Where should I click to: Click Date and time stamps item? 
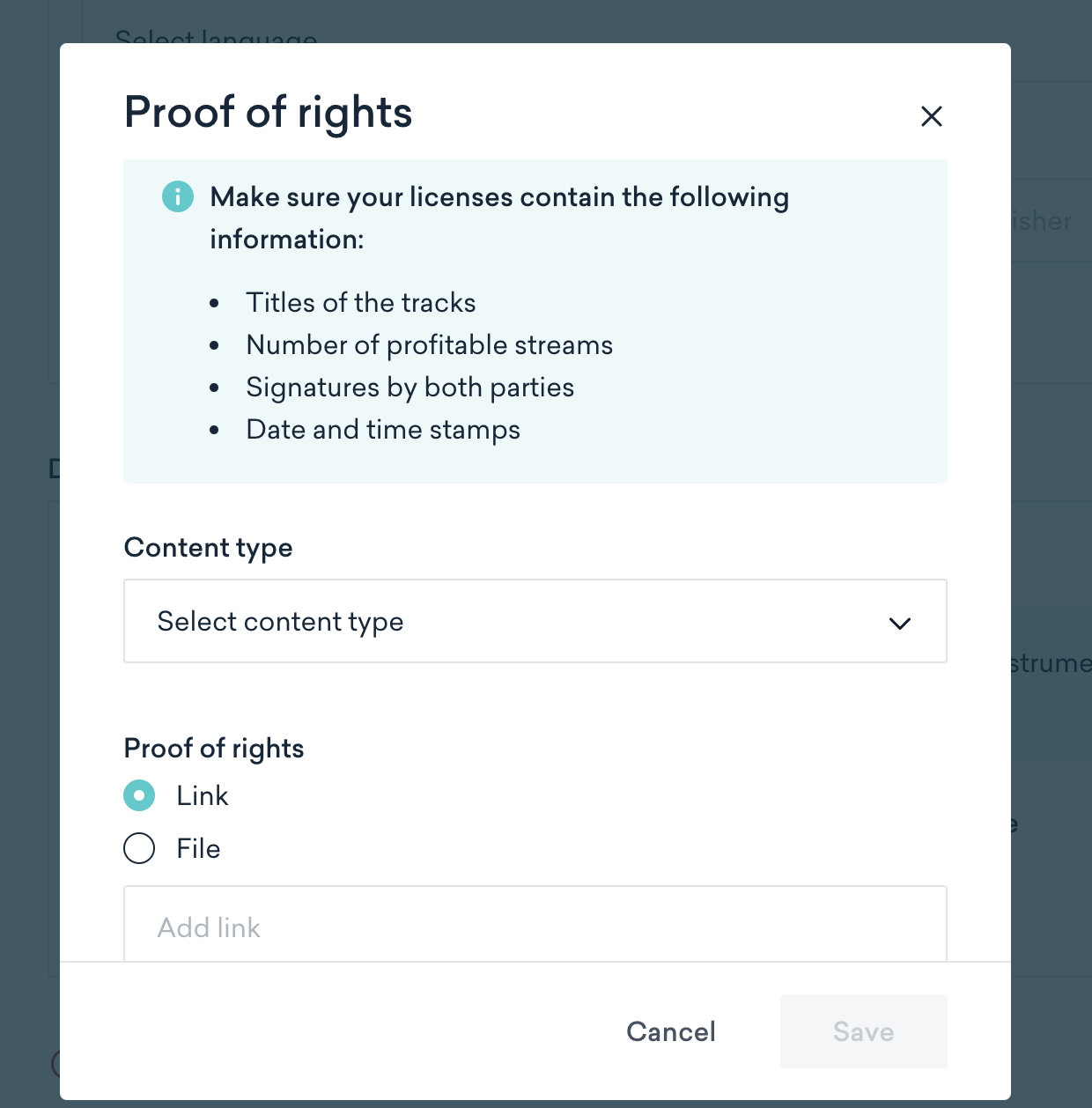point(383,429)
